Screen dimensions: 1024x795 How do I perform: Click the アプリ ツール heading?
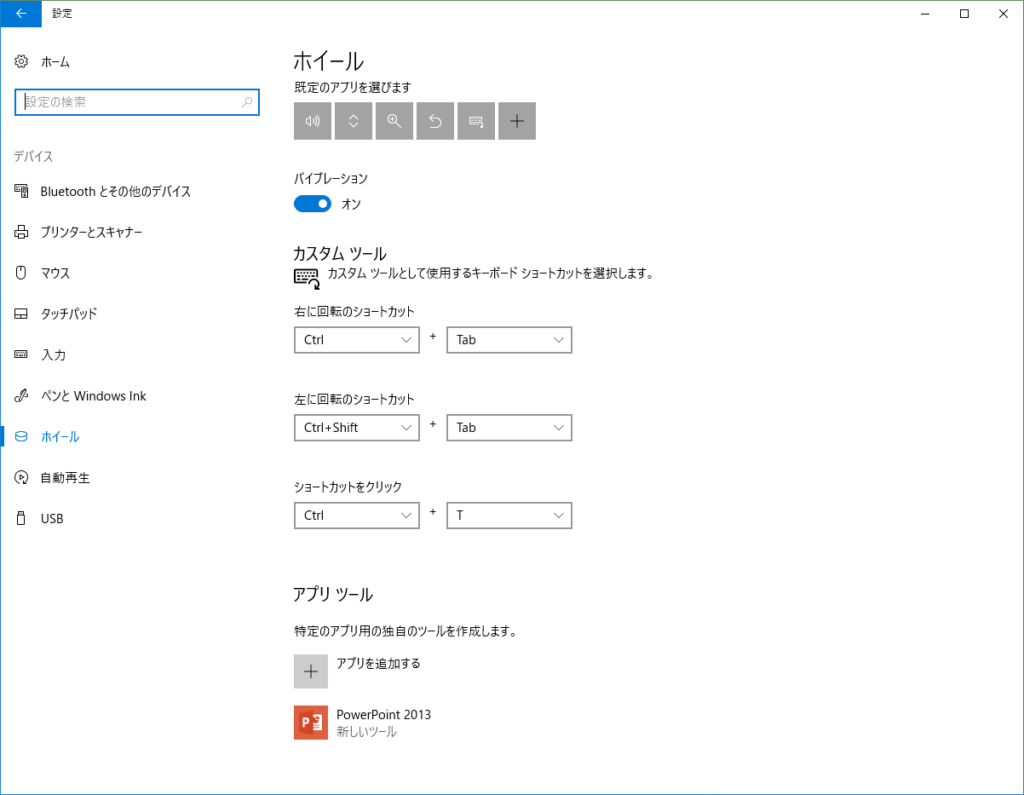tap(333, 594)
